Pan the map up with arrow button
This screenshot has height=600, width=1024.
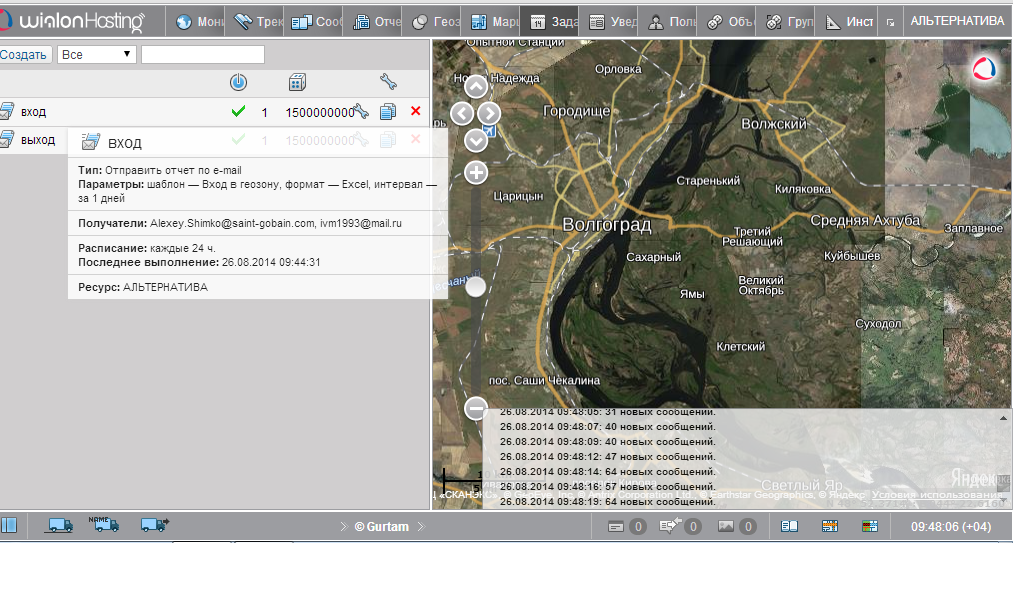point(476,88)
